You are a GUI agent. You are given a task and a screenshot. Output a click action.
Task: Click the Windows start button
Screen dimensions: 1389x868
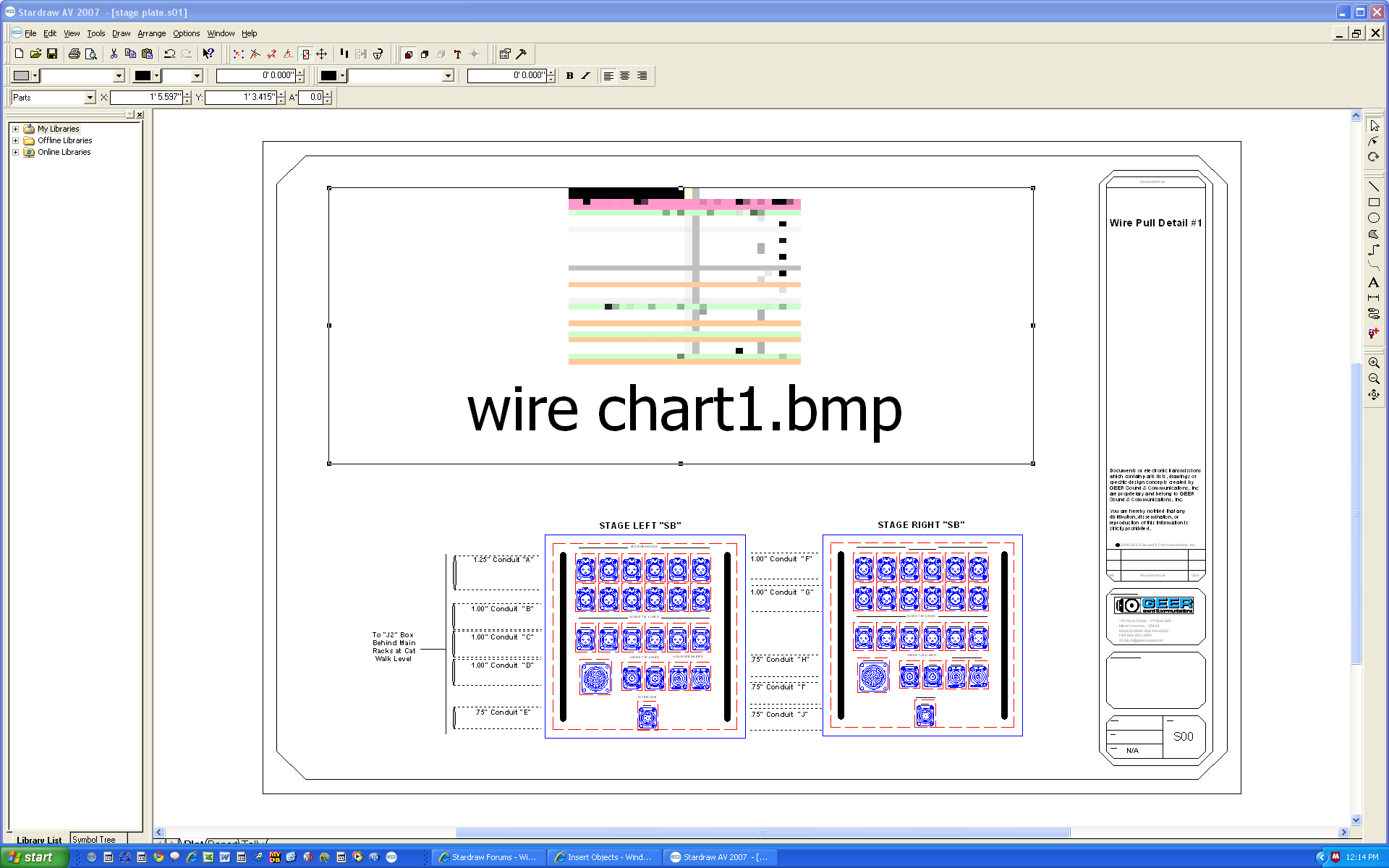(x=33, y=857)
